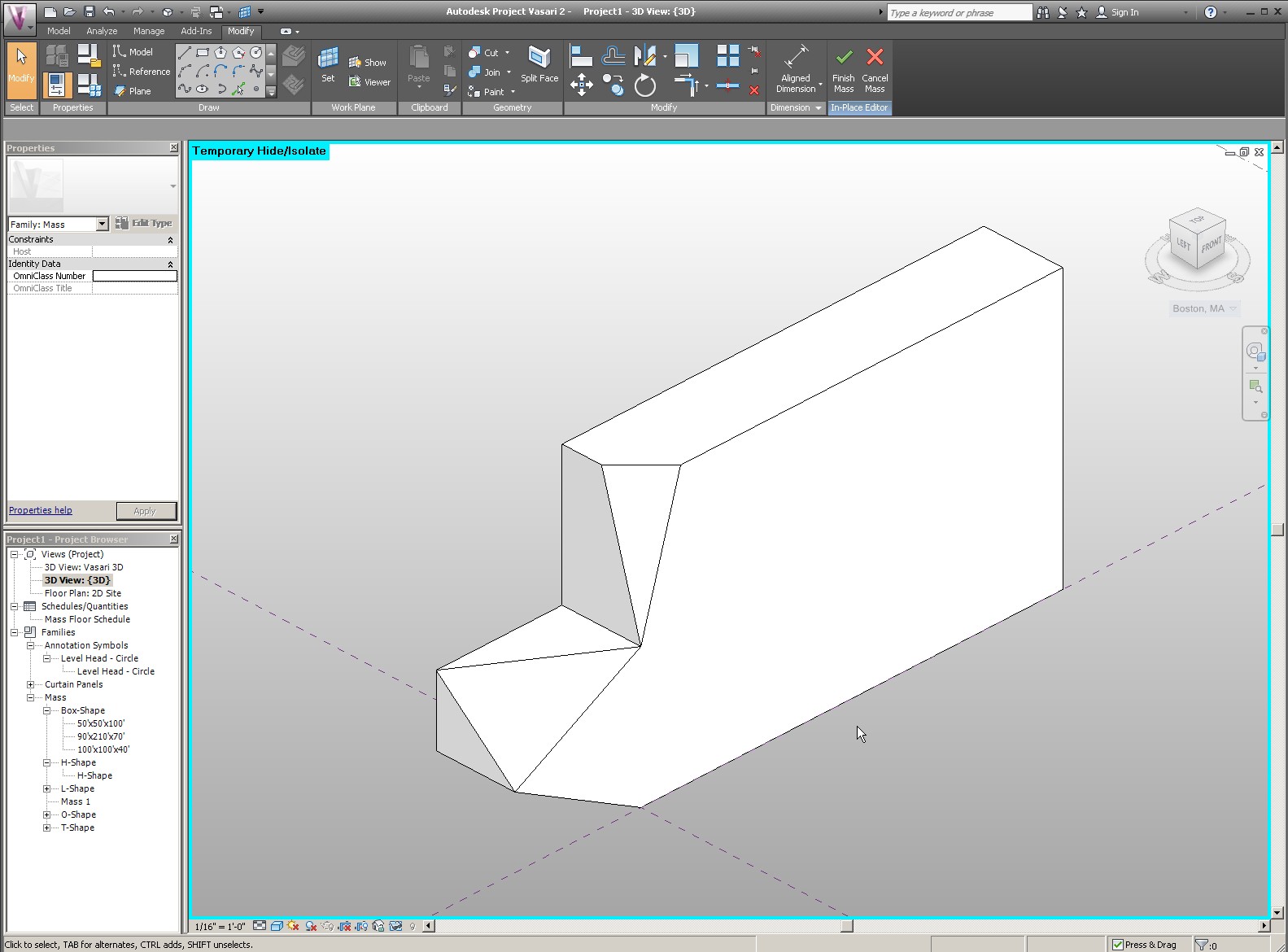Toggle the Press & Drag checkbox
This screenshot has width=1288, height=952.
coord(1118,945)
